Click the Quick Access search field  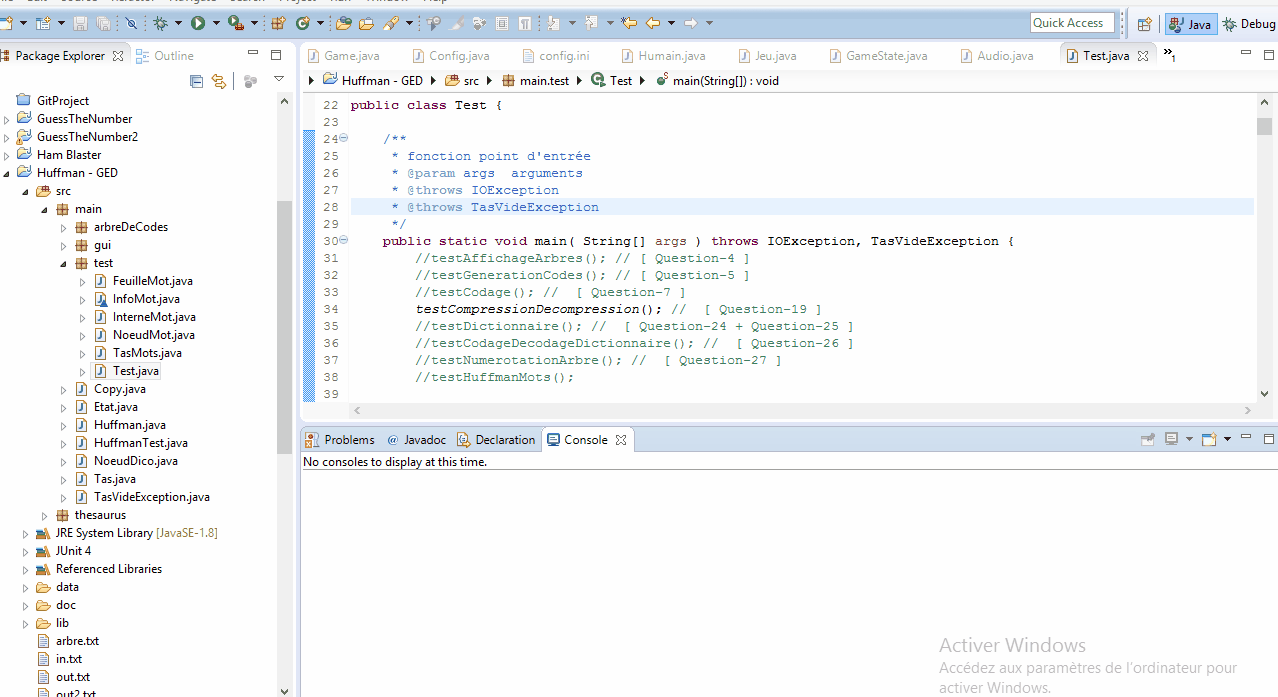pos(1072,23)
